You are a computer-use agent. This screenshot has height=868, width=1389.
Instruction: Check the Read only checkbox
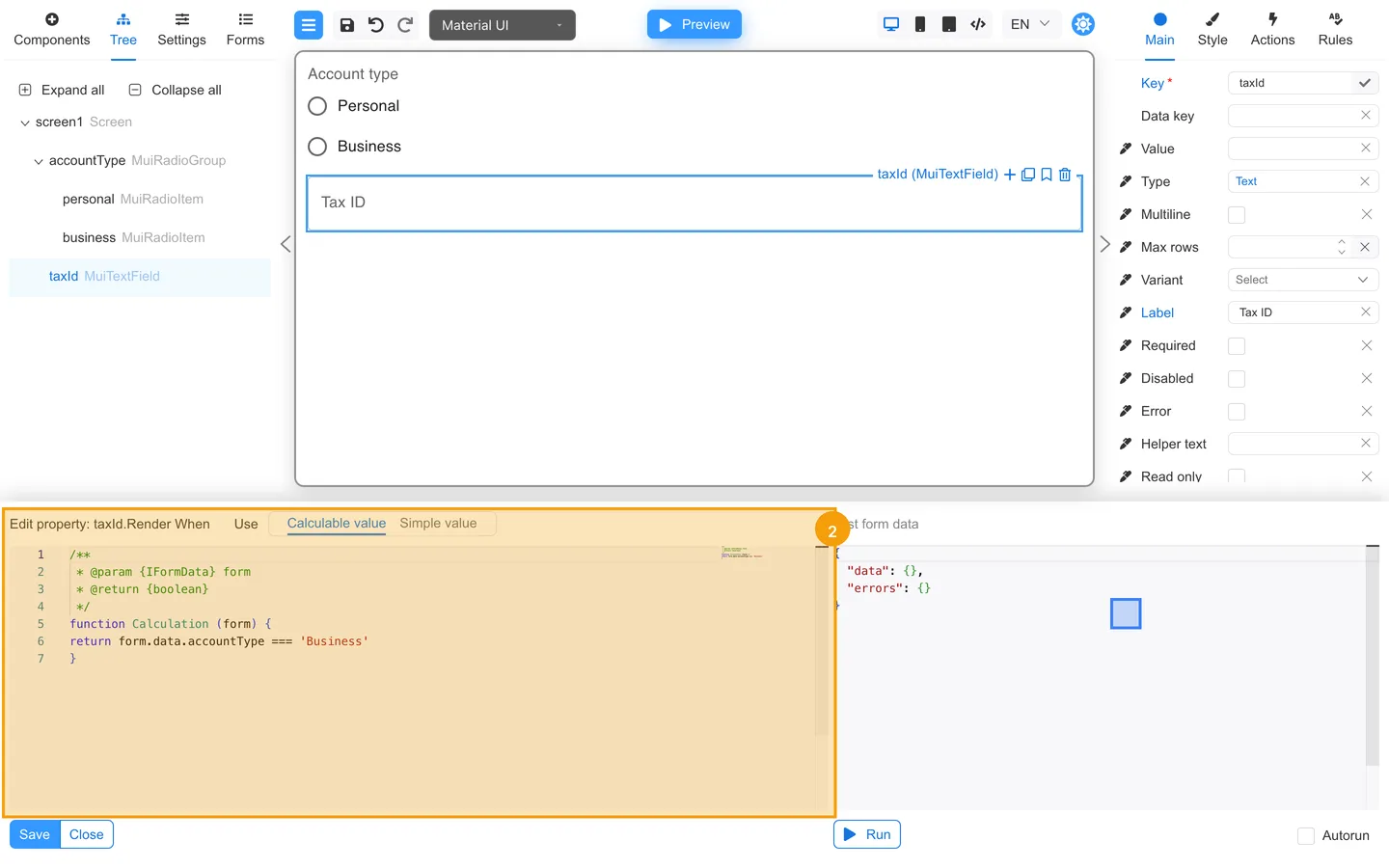coord(1237,476)
